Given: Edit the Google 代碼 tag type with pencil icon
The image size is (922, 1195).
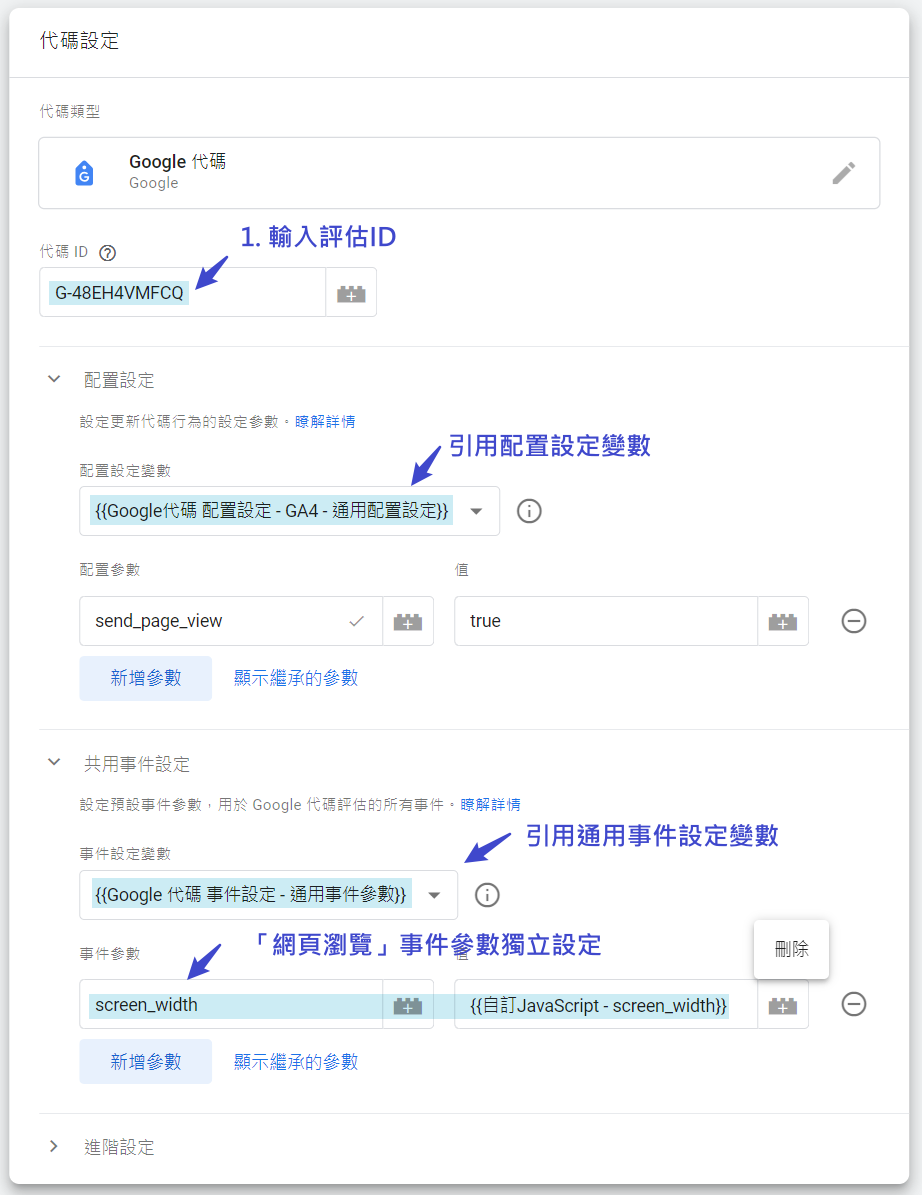Looking at the screenshot, I should pyautogui.click(x=843, y=173).
